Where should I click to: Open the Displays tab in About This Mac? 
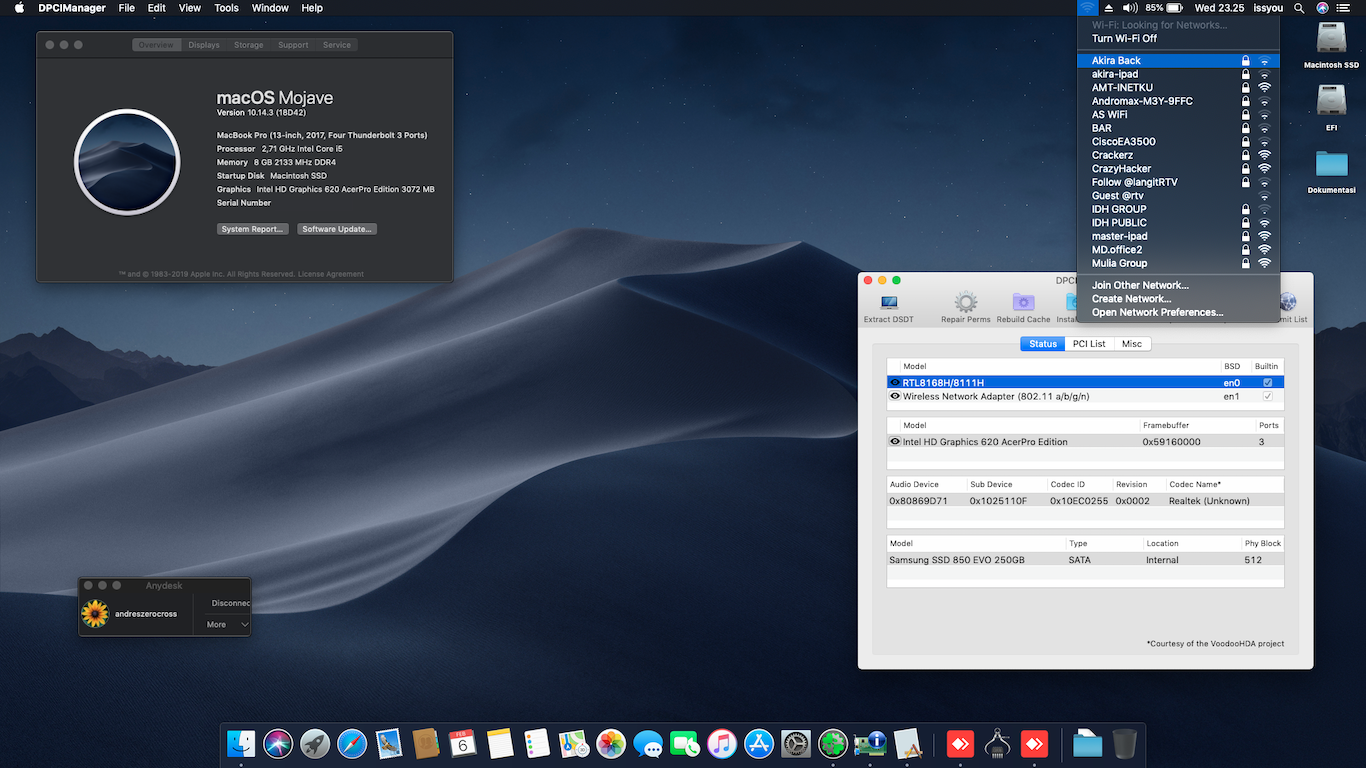pos(204,45)
